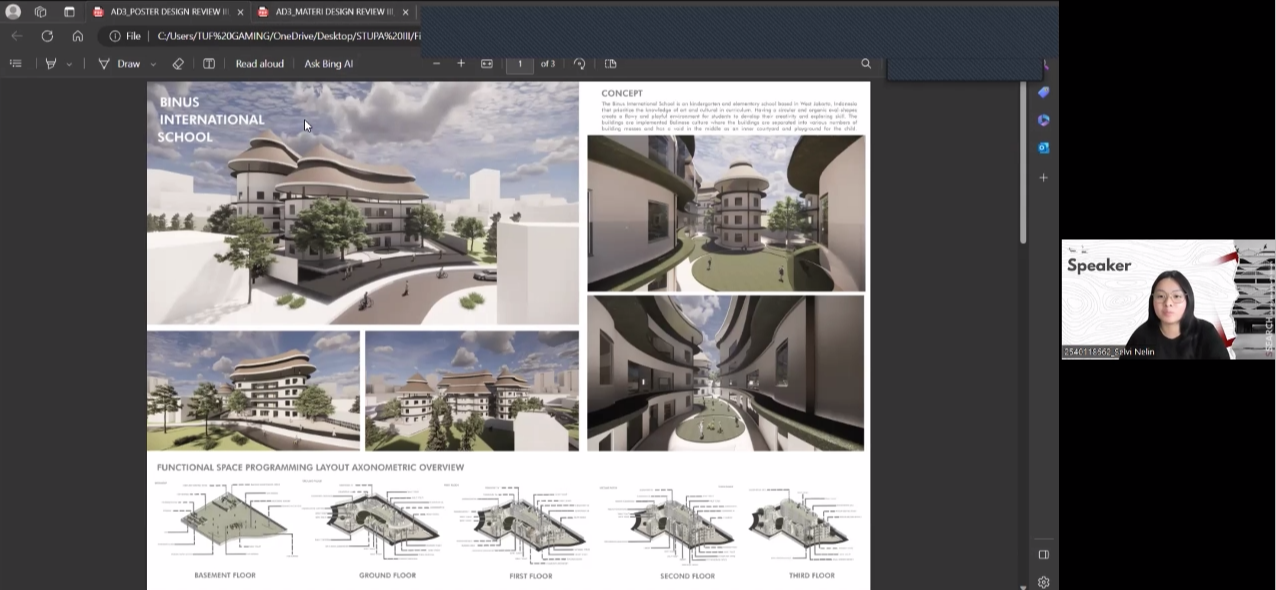The width and height of the screenshot is (1276, 590).
Task: Search within the PDF
Action: (x=866, y=63)
